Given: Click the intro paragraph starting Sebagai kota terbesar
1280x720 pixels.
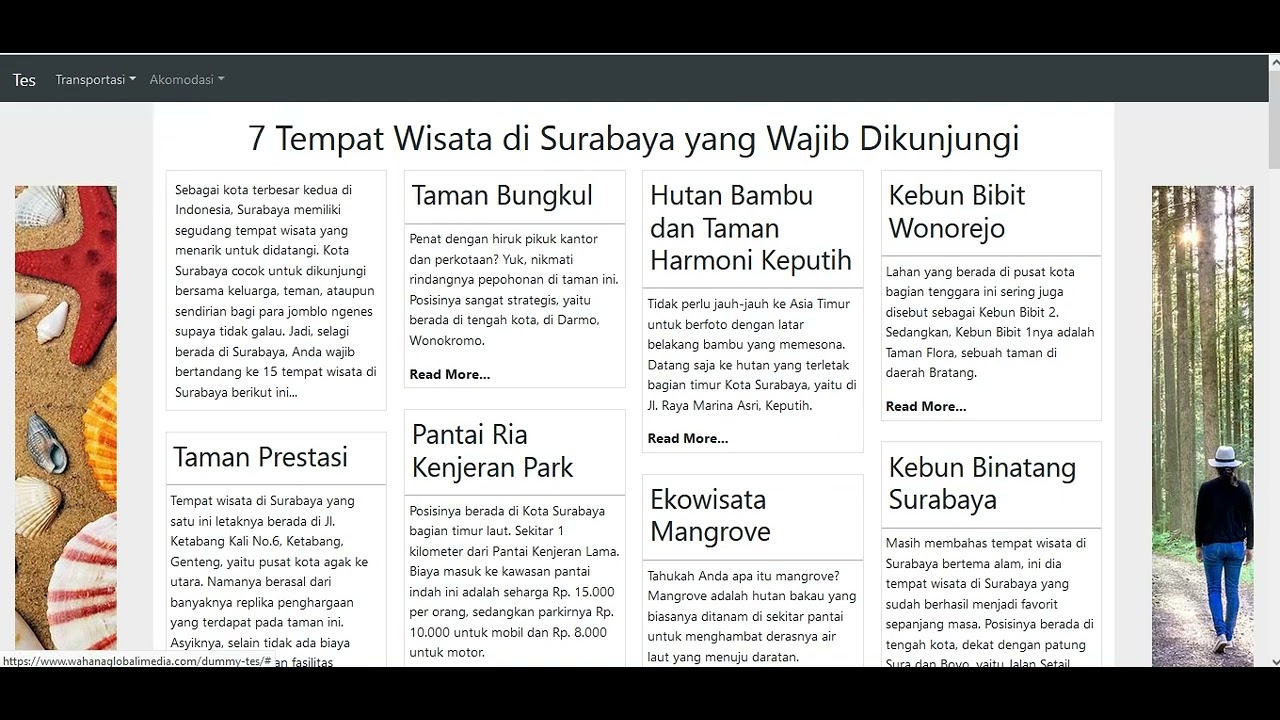Looking at the screenshot, I should tap(276, 291).
